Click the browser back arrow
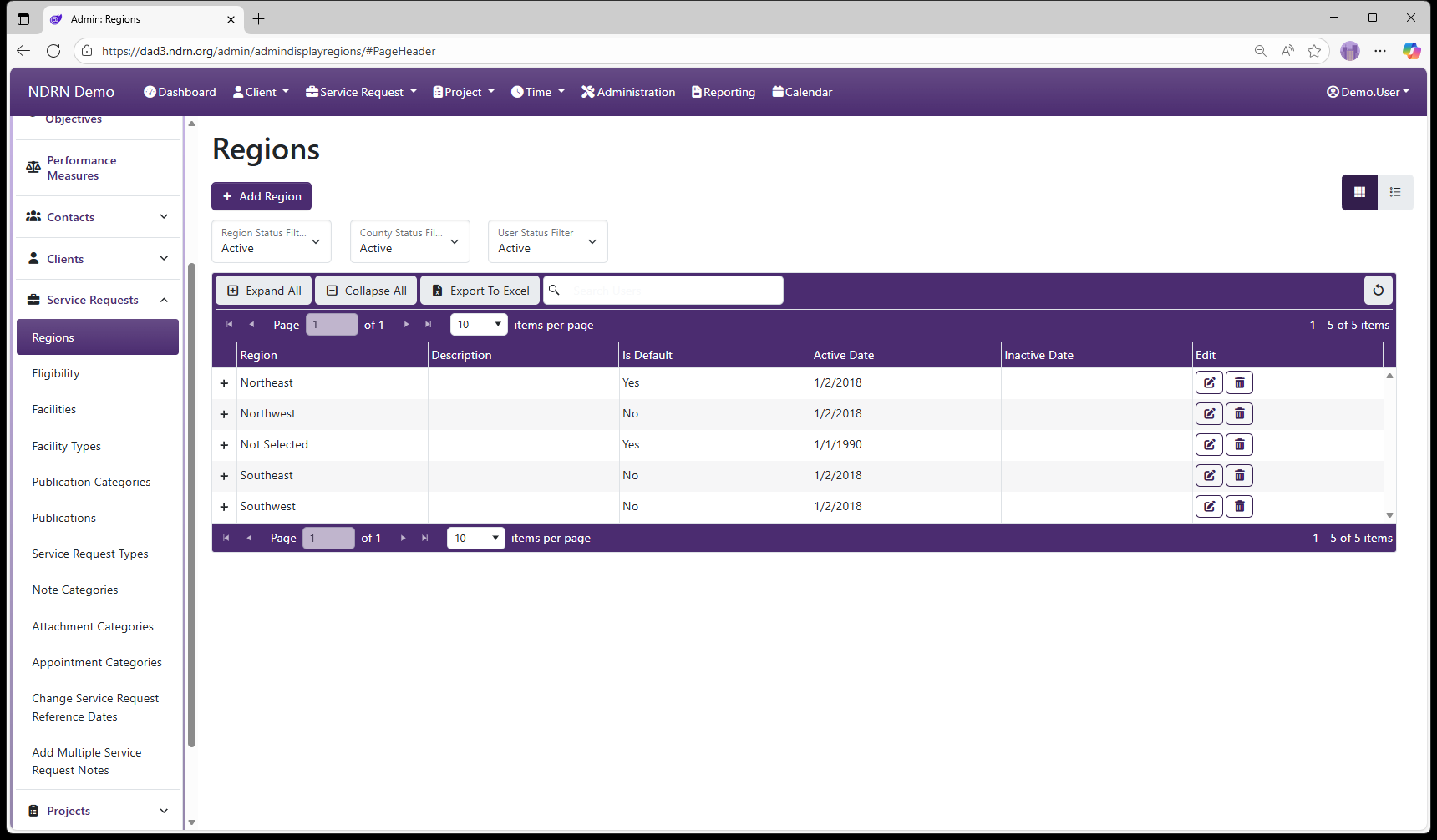 (x=23, y=51)
